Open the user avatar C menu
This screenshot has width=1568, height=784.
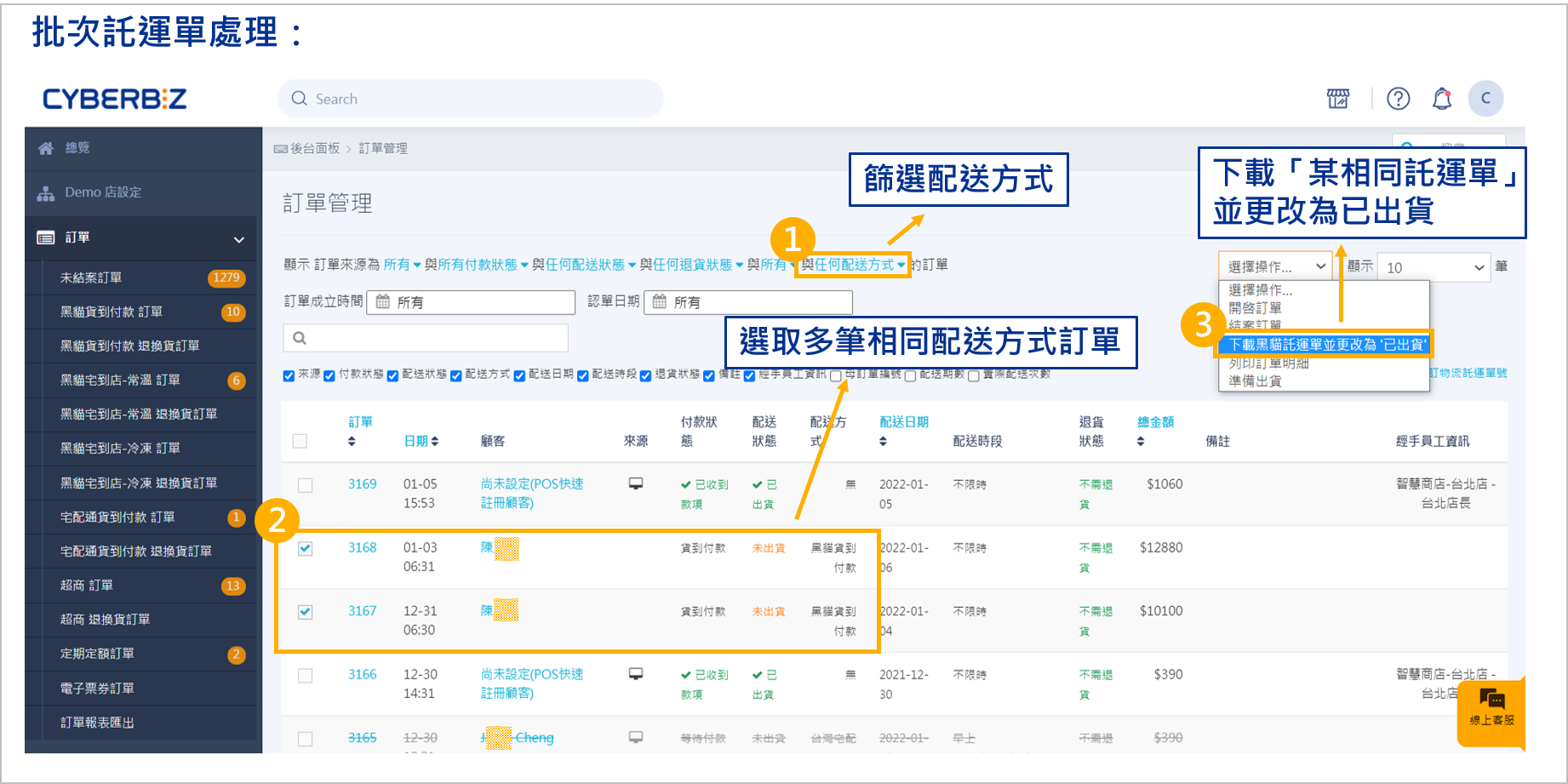click(1485, 99)
